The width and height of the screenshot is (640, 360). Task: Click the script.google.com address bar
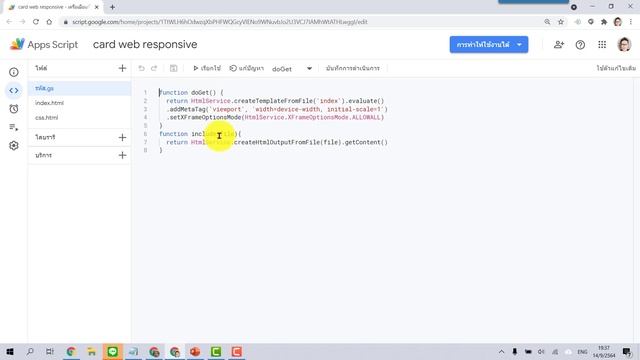(220, 22)
